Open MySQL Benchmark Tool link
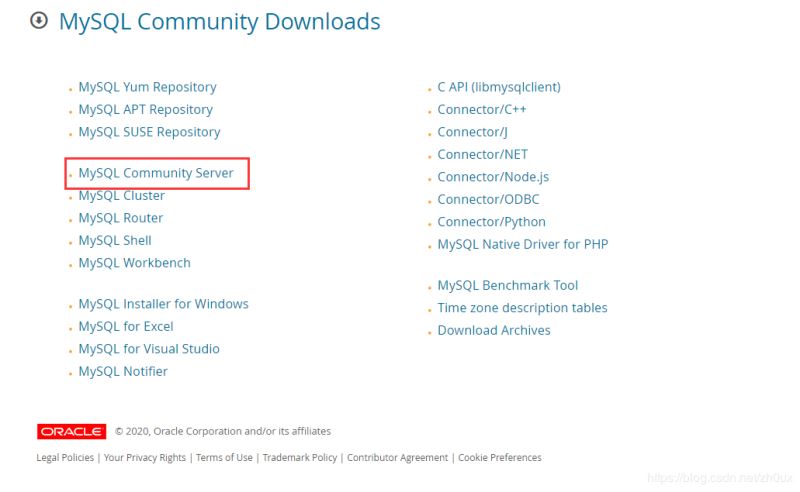 coord(508,285)
